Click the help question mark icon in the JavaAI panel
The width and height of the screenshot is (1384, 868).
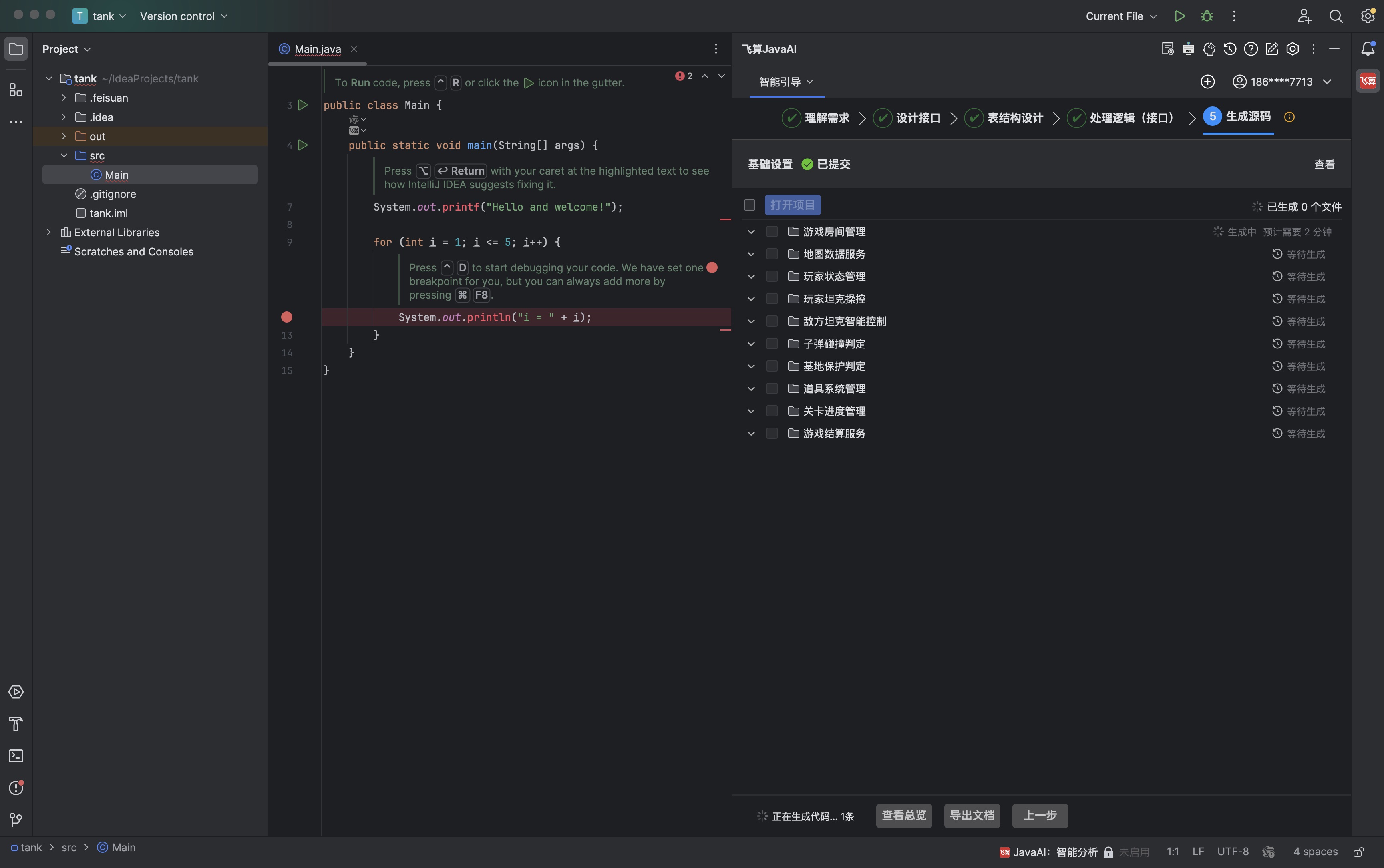tap(1251, 49)
